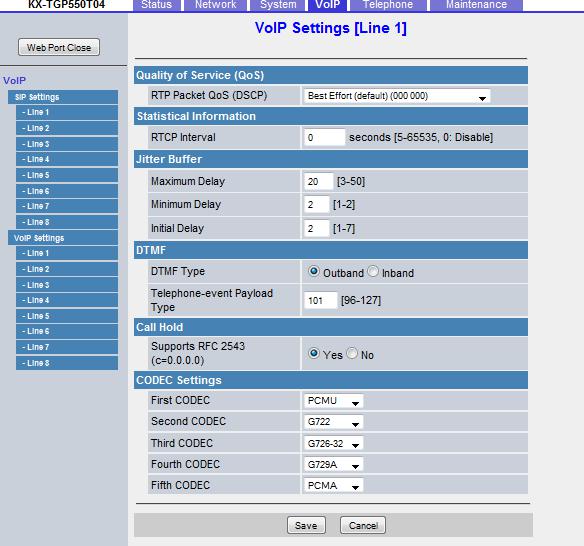Select Outband DTMF type
This screenshot has width=584, height=546.
314,272
